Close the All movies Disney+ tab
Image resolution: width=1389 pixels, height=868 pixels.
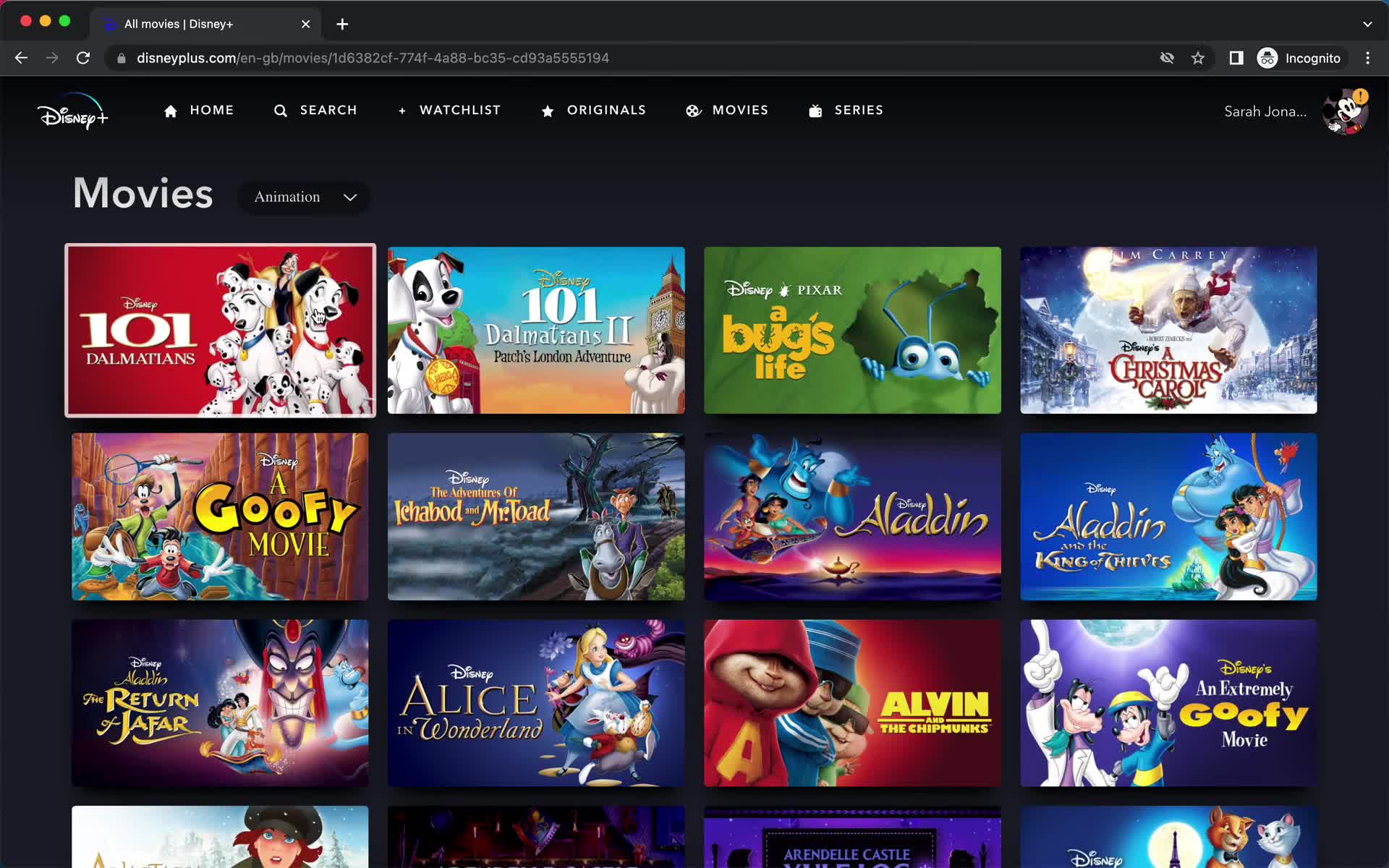pos(306,24)
